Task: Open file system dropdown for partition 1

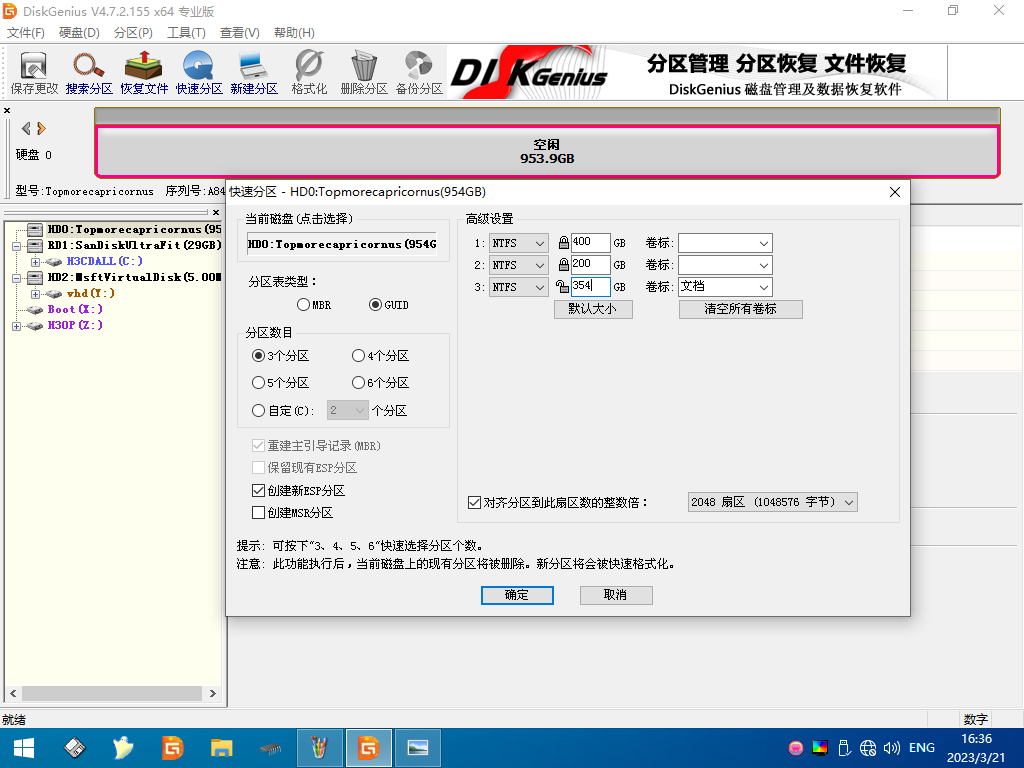Action: 519,243
